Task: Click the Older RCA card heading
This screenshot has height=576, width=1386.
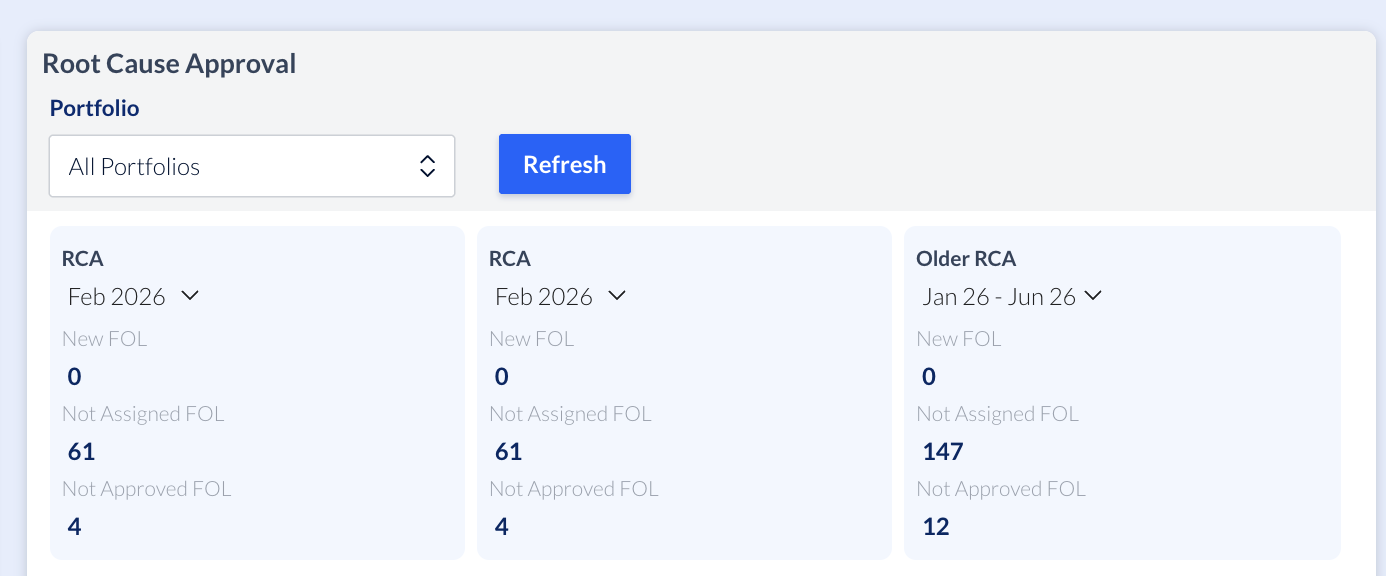Action: [x=966, y=259]
